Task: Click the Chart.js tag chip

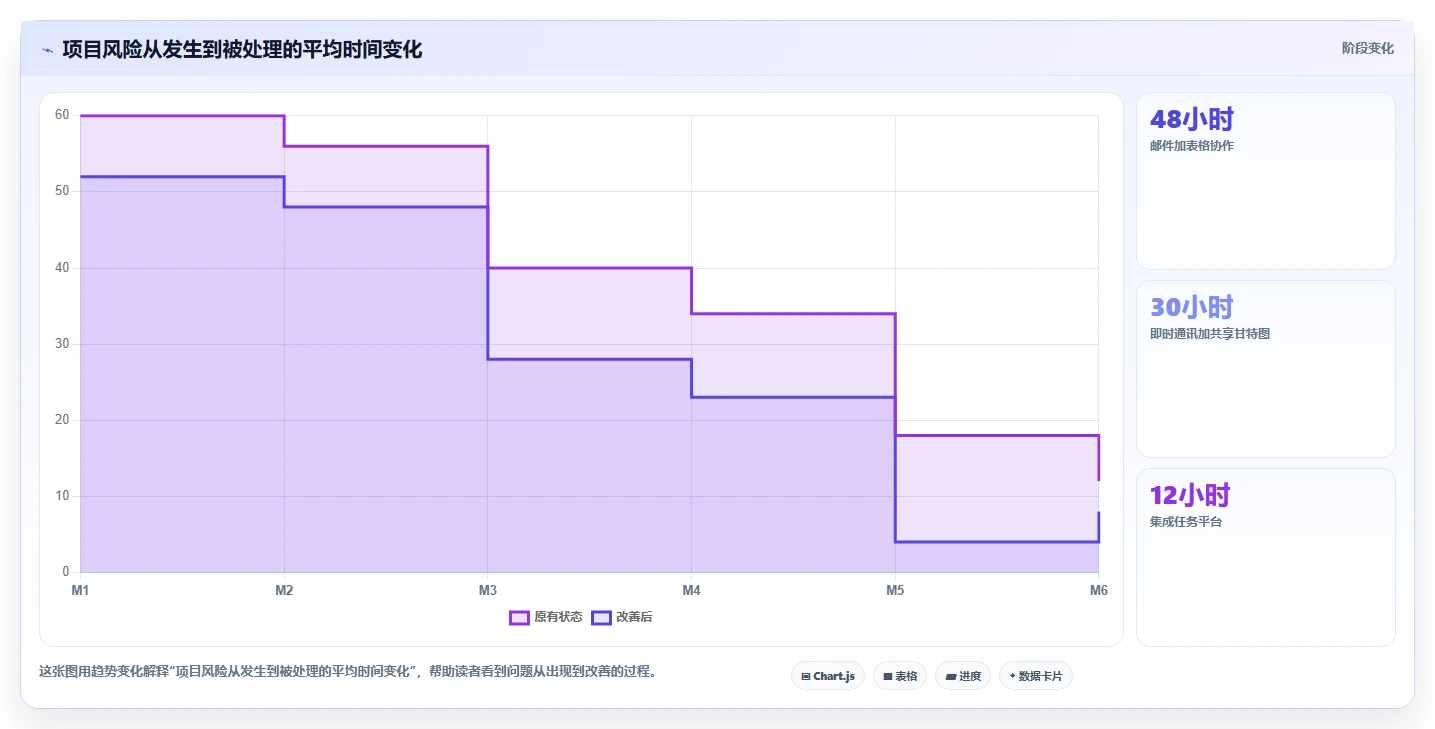Action: pos(828,676)
